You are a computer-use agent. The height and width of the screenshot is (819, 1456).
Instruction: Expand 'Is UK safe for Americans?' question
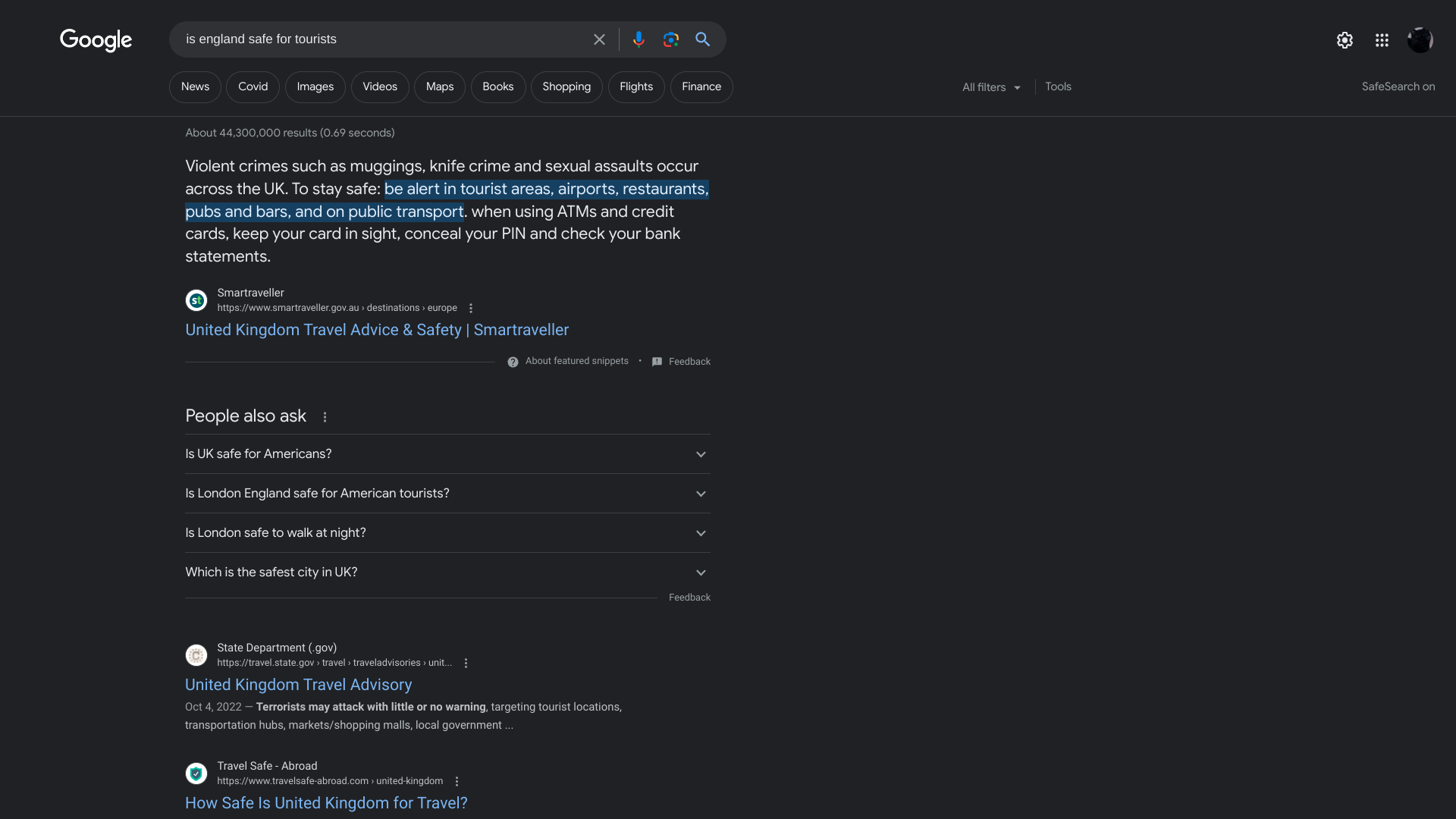point(447,454)
